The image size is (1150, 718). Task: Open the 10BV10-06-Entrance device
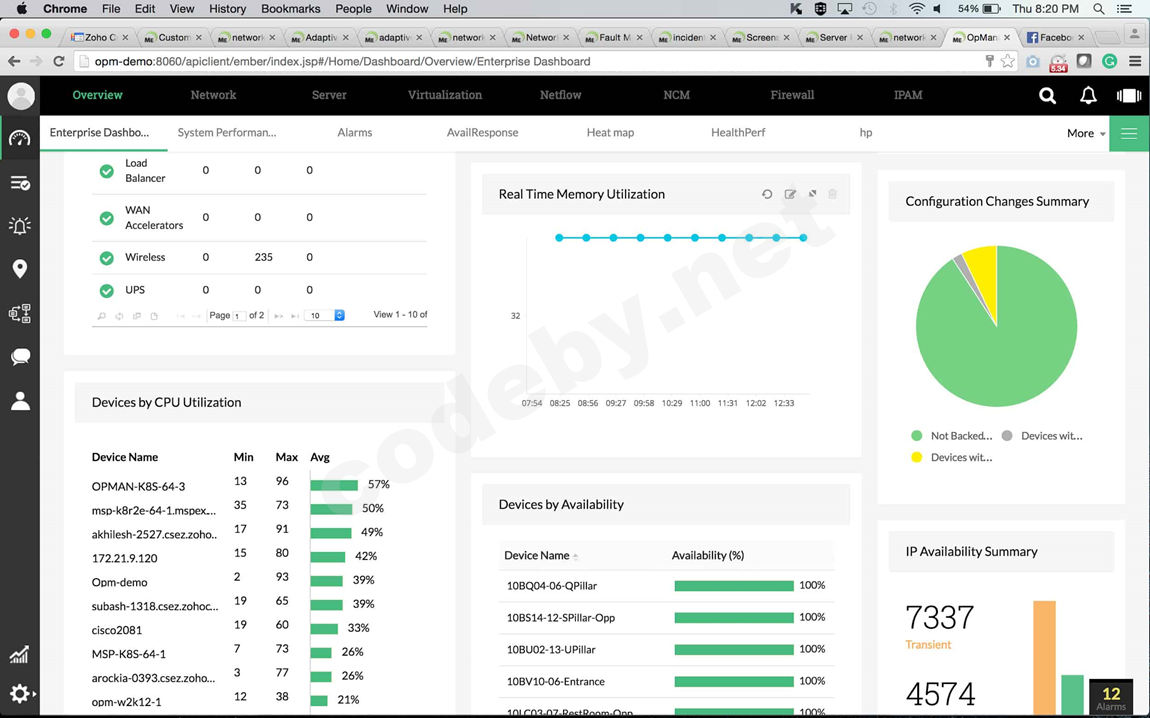pos(555,681)
